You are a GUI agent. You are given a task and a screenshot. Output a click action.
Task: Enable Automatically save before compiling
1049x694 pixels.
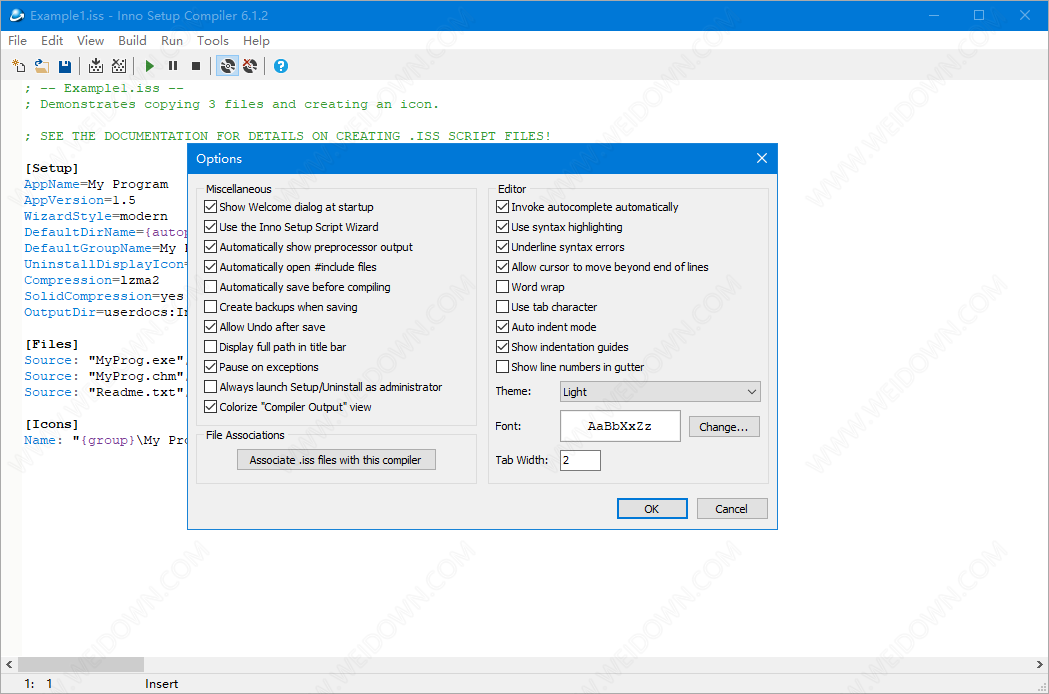pyautogui.click(x=211, y=287)
